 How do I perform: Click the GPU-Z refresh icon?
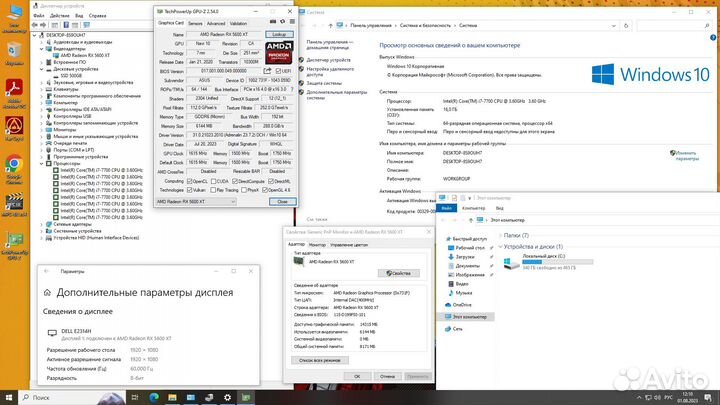tap(282, 22)
